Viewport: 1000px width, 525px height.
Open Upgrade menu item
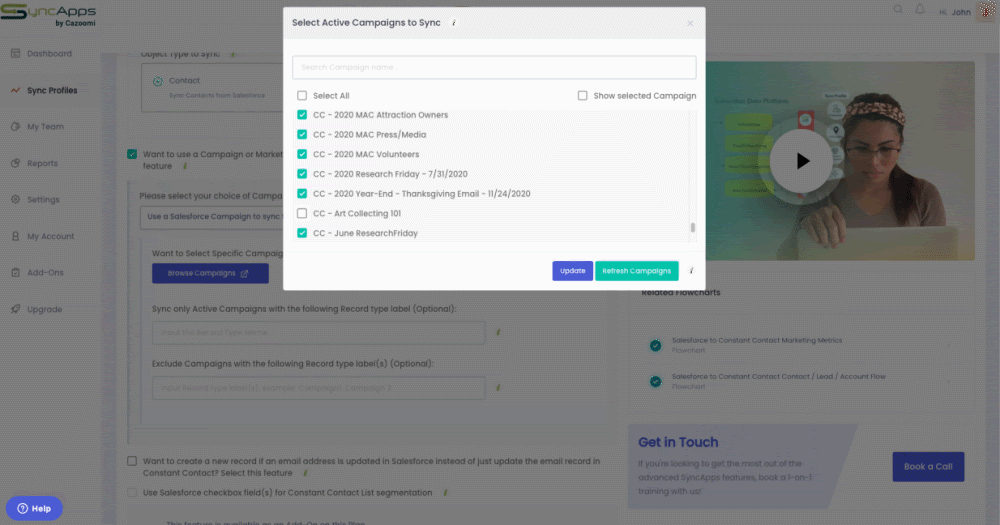pyautogui.click(x=45, y=309)
